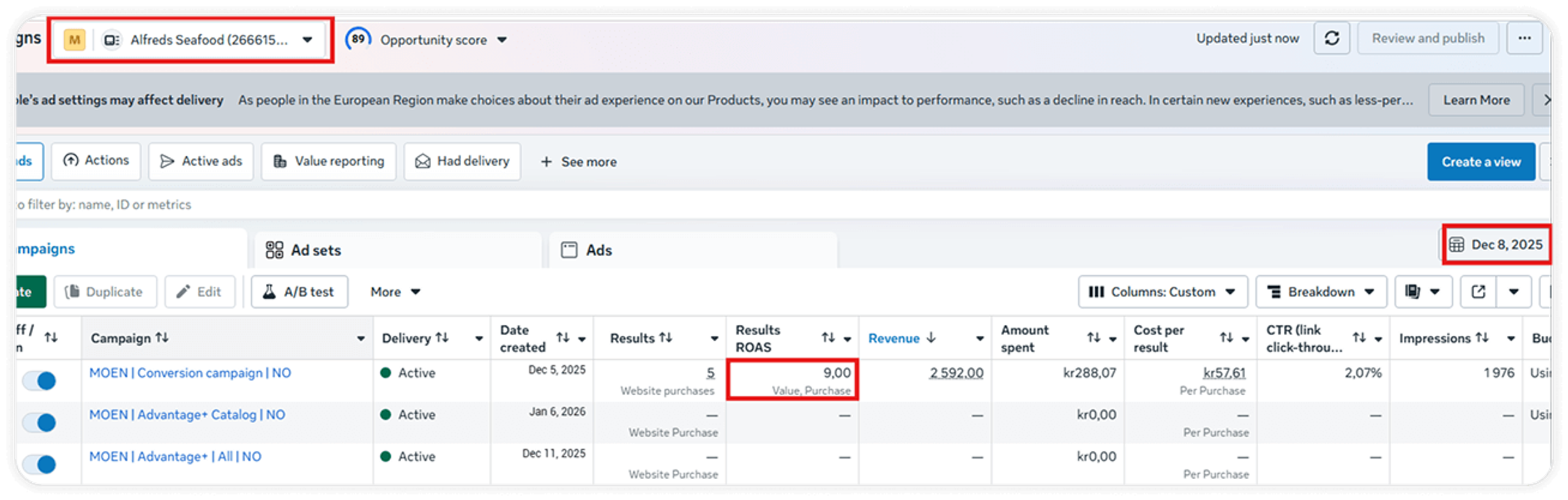
Task: Sort by the Off/On column
Action: (51, 338)
